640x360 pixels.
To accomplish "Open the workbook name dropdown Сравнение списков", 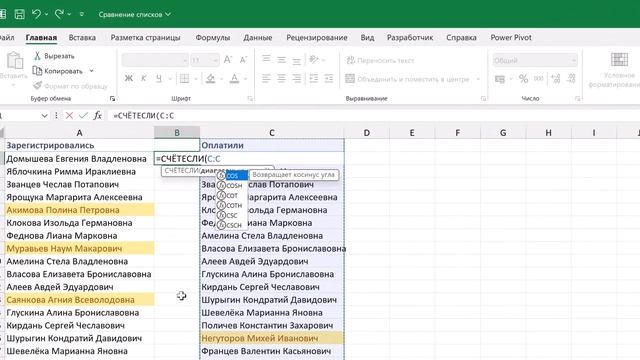I will 134,14.
